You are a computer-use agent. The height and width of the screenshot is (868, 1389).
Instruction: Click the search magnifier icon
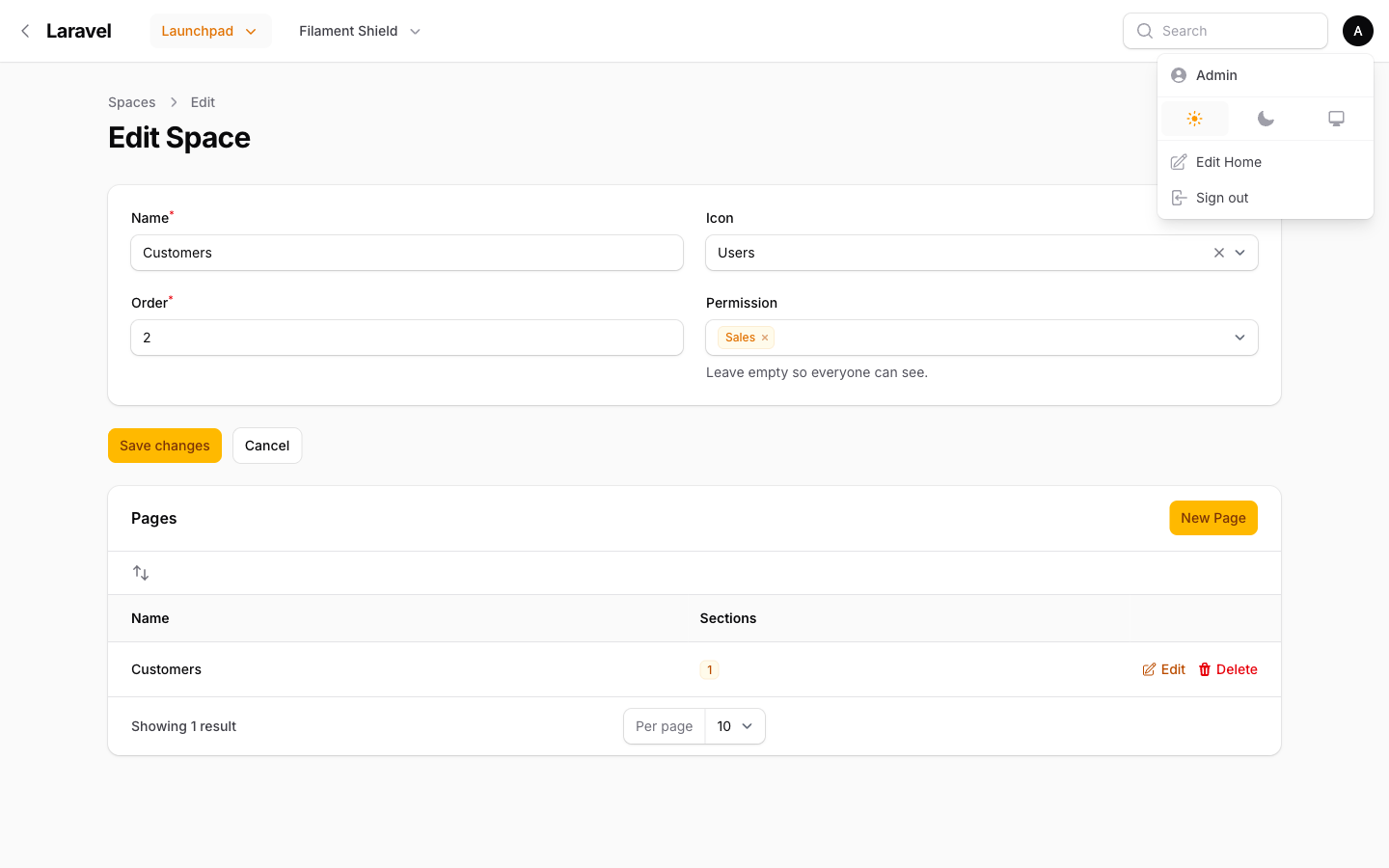[1145, 31]
